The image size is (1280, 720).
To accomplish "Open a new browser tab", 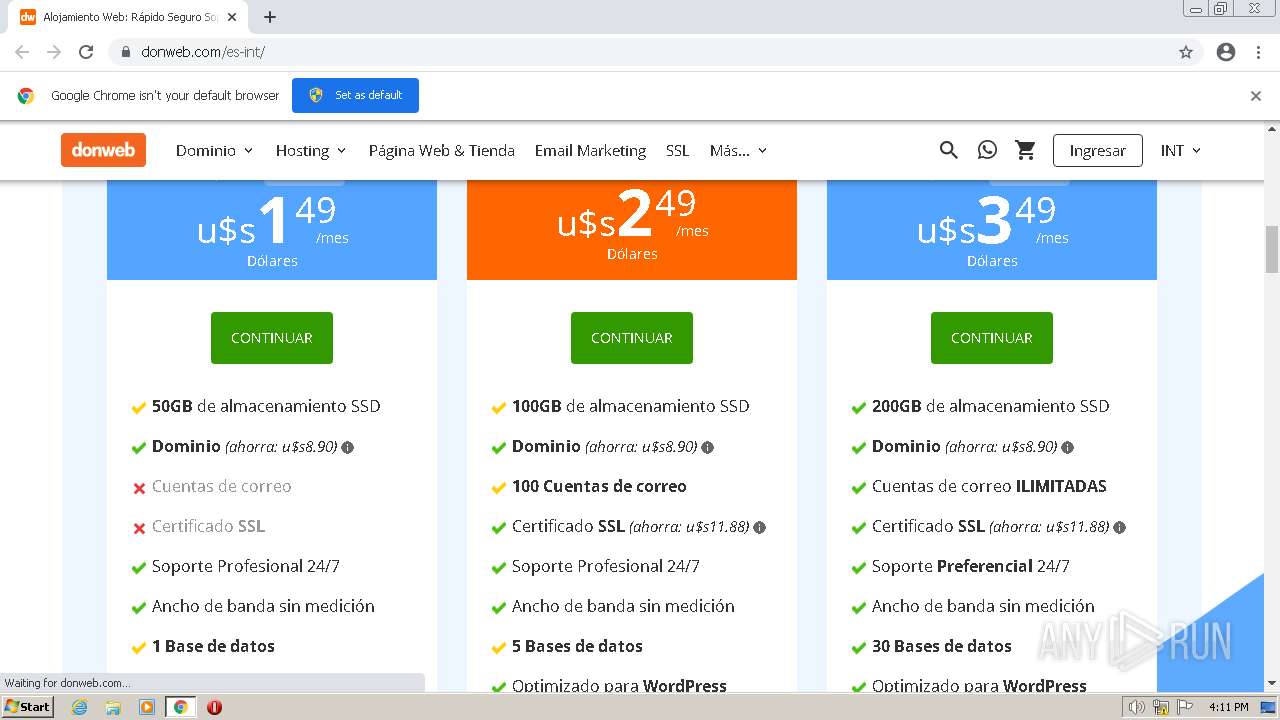I will (x=270, y=17).
